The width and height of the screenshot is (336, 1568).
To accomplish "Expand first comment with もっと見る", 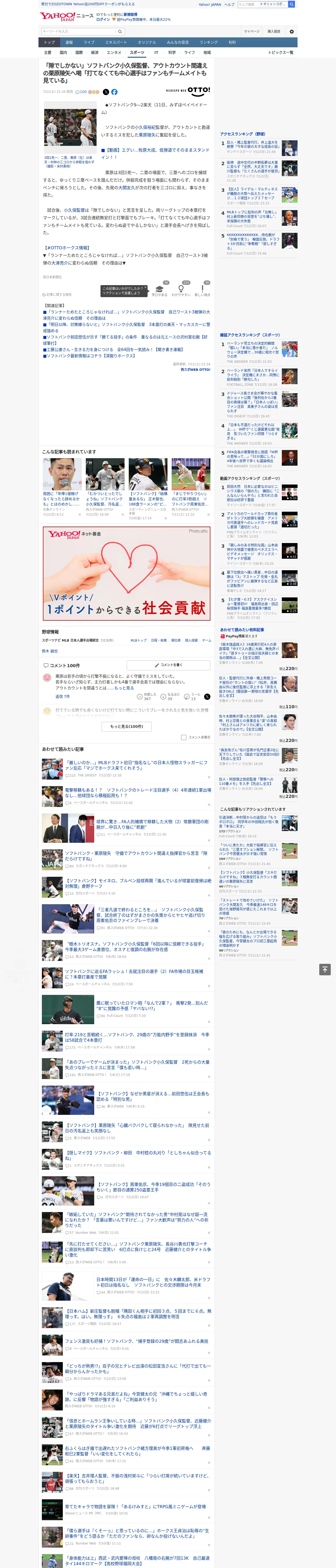I will coord(124,688).
